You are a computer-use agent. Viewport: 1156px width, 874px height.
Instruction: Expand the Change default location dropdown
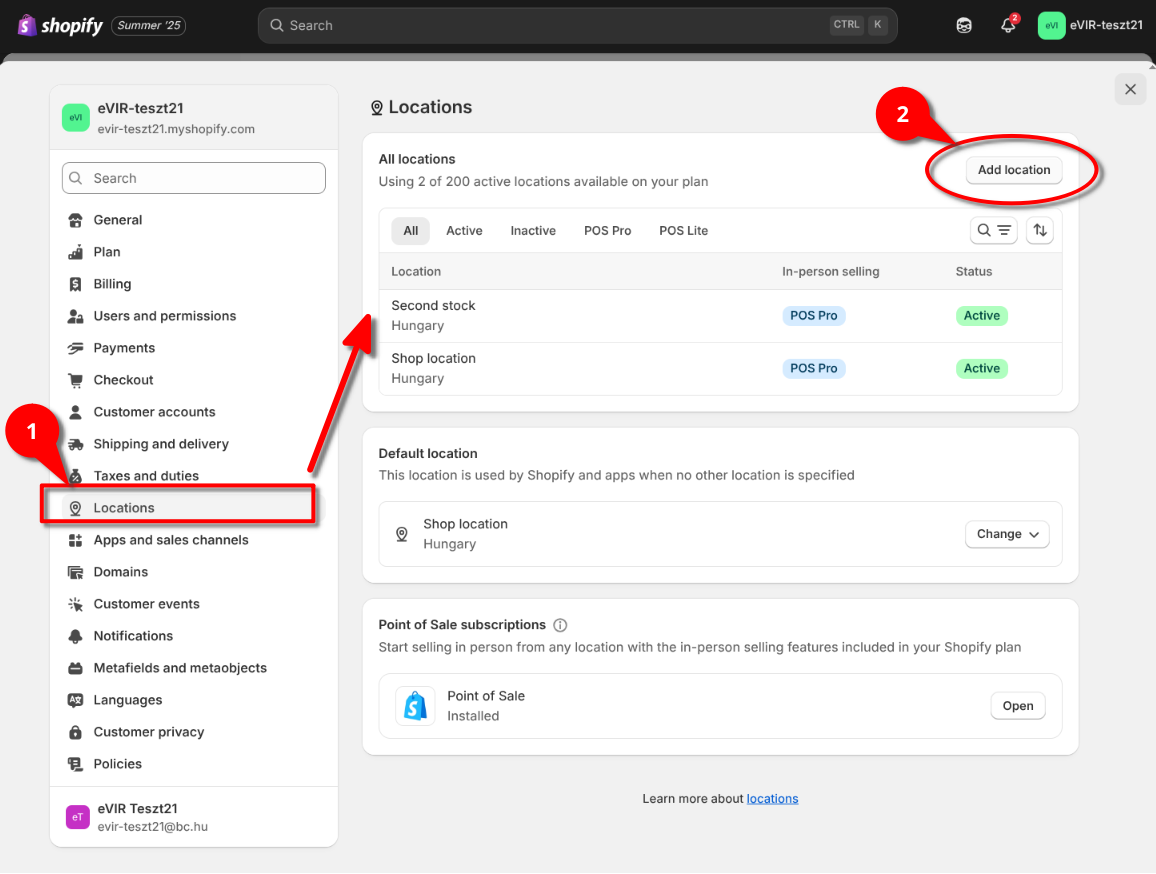pos(1007,534)
